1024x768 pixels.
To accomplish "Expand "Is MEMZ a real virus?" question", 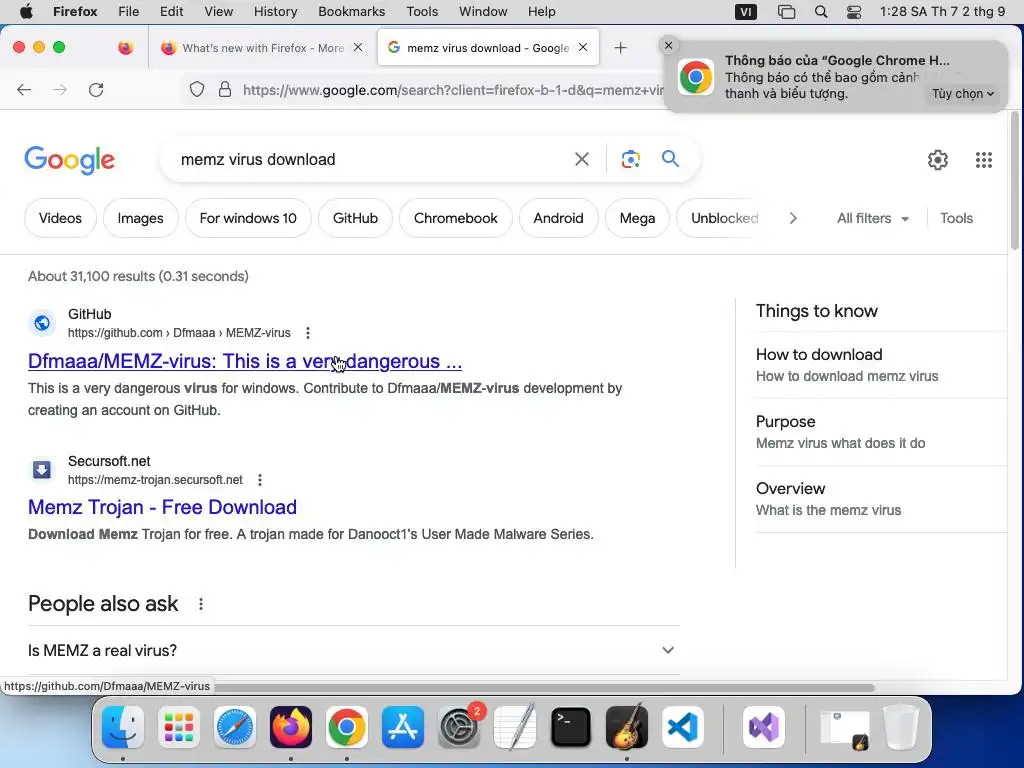I will click(x=353, y=650).
